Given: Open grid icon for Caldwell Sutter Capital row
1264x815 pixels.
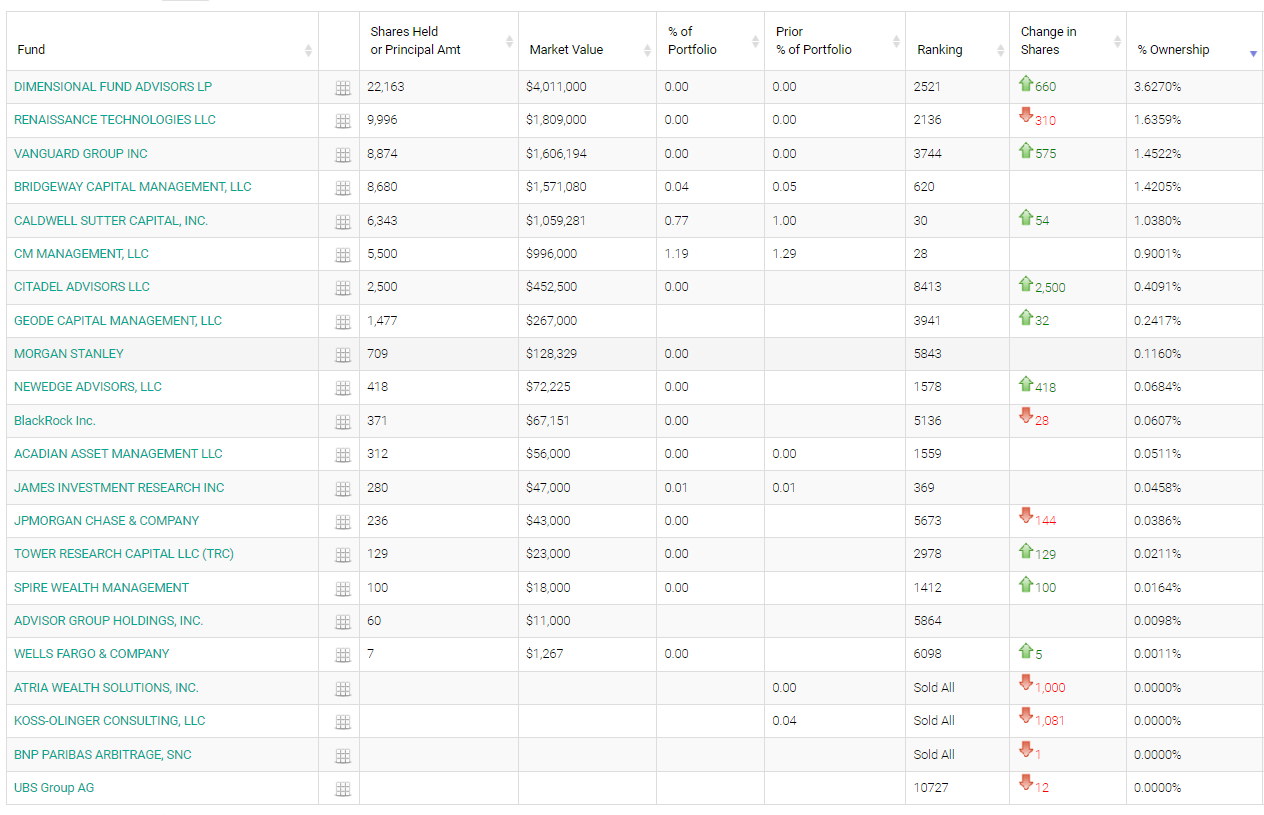Looking at the screenshot, I should point(343,222).
